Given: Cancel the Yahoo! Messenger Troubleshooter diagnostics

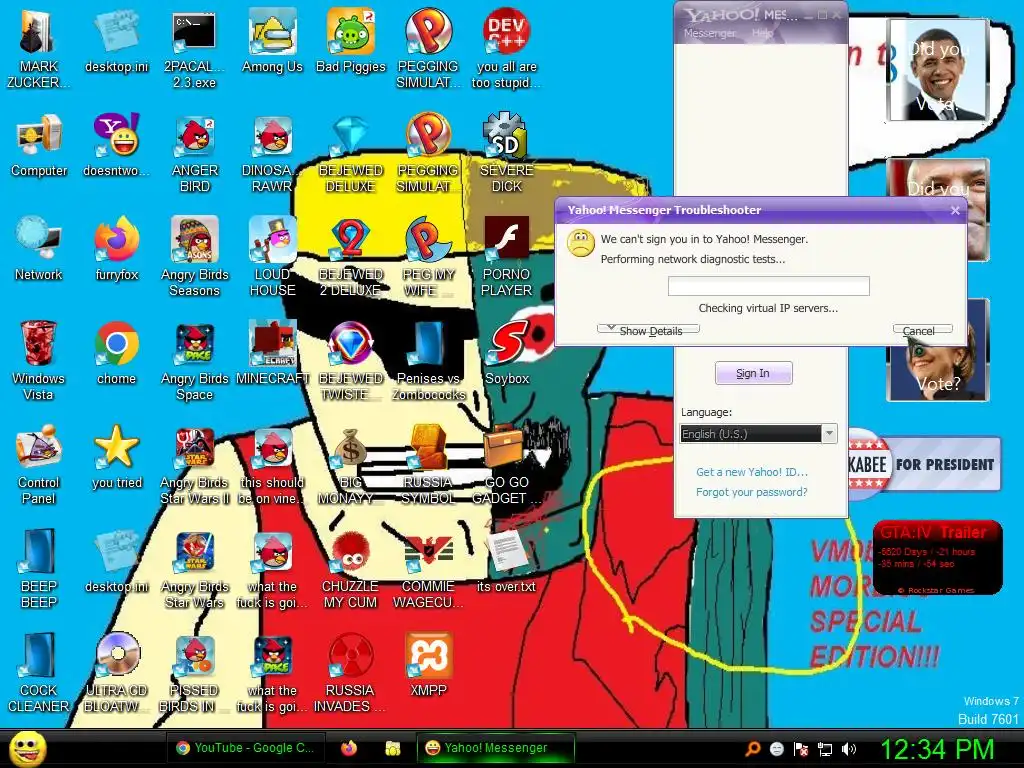Looking at the screenshot, I should coord(923,330).
